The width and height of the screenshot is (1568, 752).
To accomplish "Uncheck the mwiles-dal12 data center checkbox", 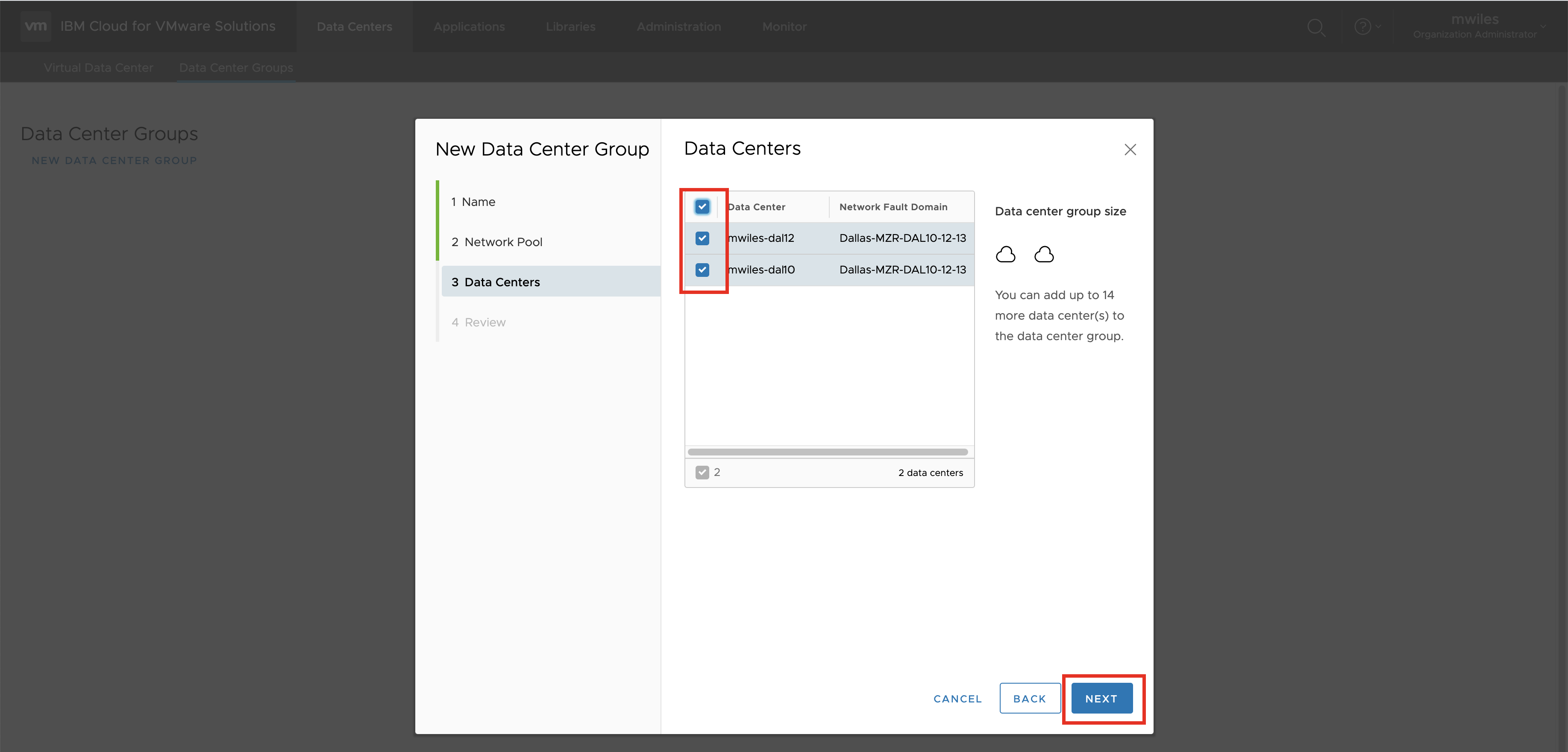I will [702, 238].
